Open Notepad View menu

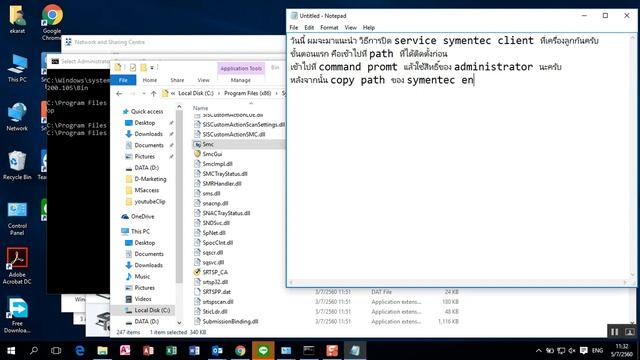350,27
